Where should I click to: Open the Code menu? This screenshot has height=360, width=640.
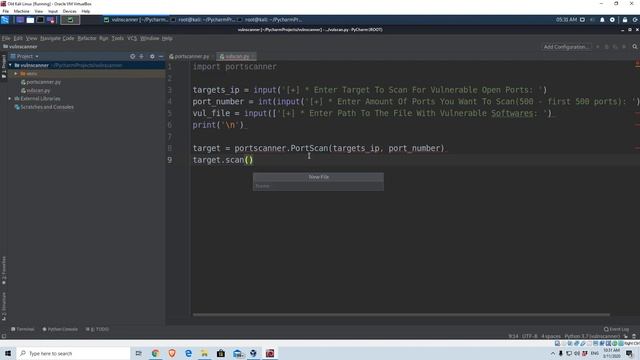(x=68, y=38)
